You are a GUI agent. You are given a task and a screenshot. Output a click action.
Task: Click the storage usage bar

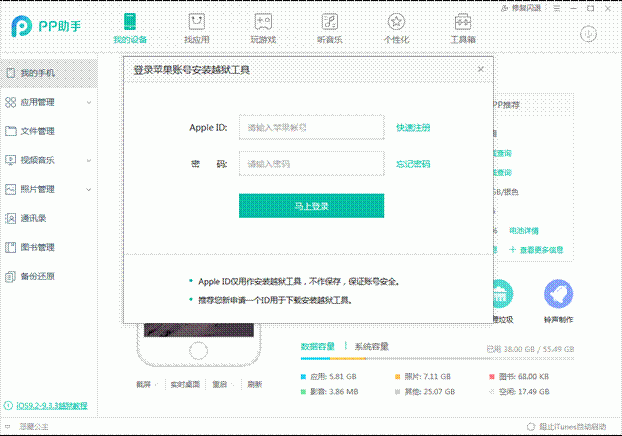[437, 359]
